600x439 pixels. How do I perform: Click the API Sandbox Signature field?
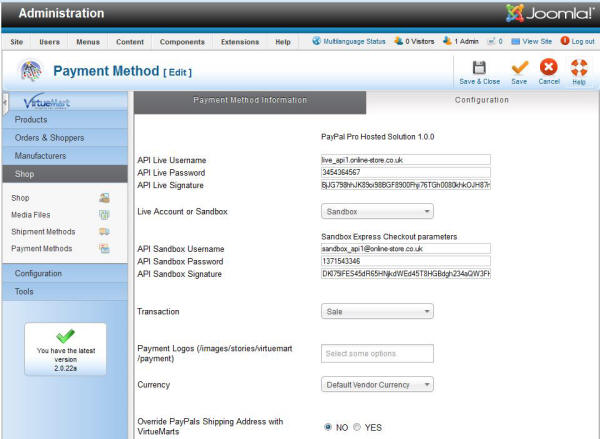point(406,274)
